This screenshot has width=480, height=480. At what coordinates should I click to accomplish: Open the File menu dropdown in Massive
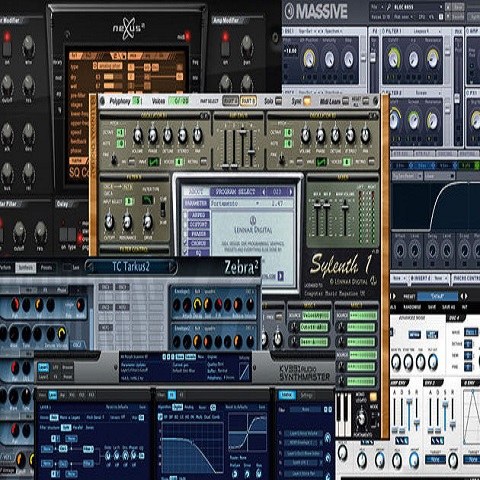(377, 7)
